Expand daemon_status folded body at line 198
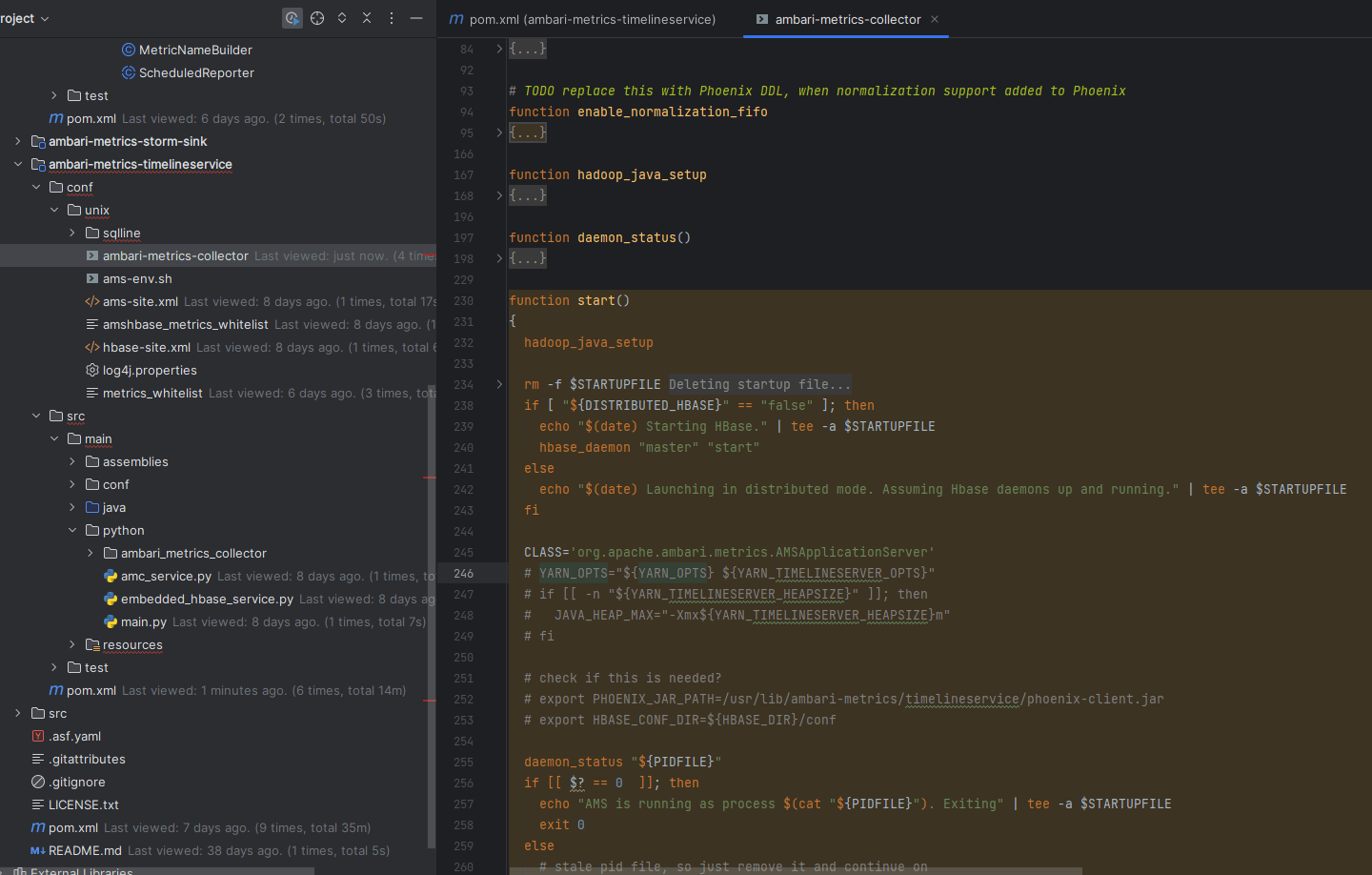Screen dimensions: 1372x875 point(499,258)
